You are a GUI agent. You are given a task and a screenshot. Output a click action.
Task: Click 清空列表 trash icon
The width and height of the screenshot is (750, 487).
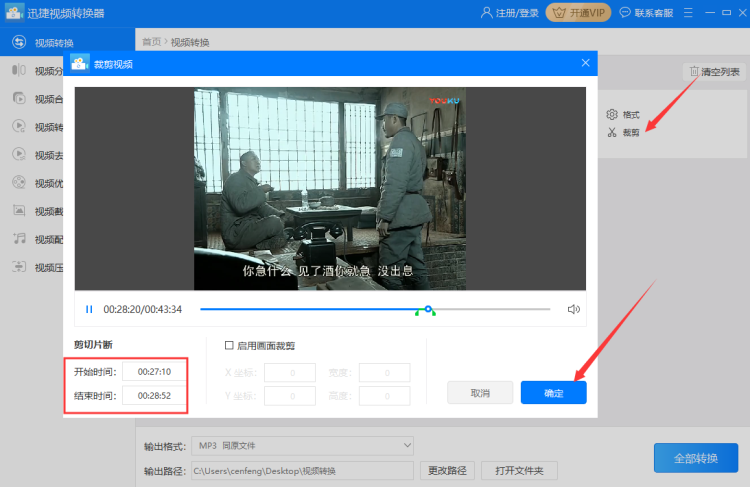pos(694,72)
